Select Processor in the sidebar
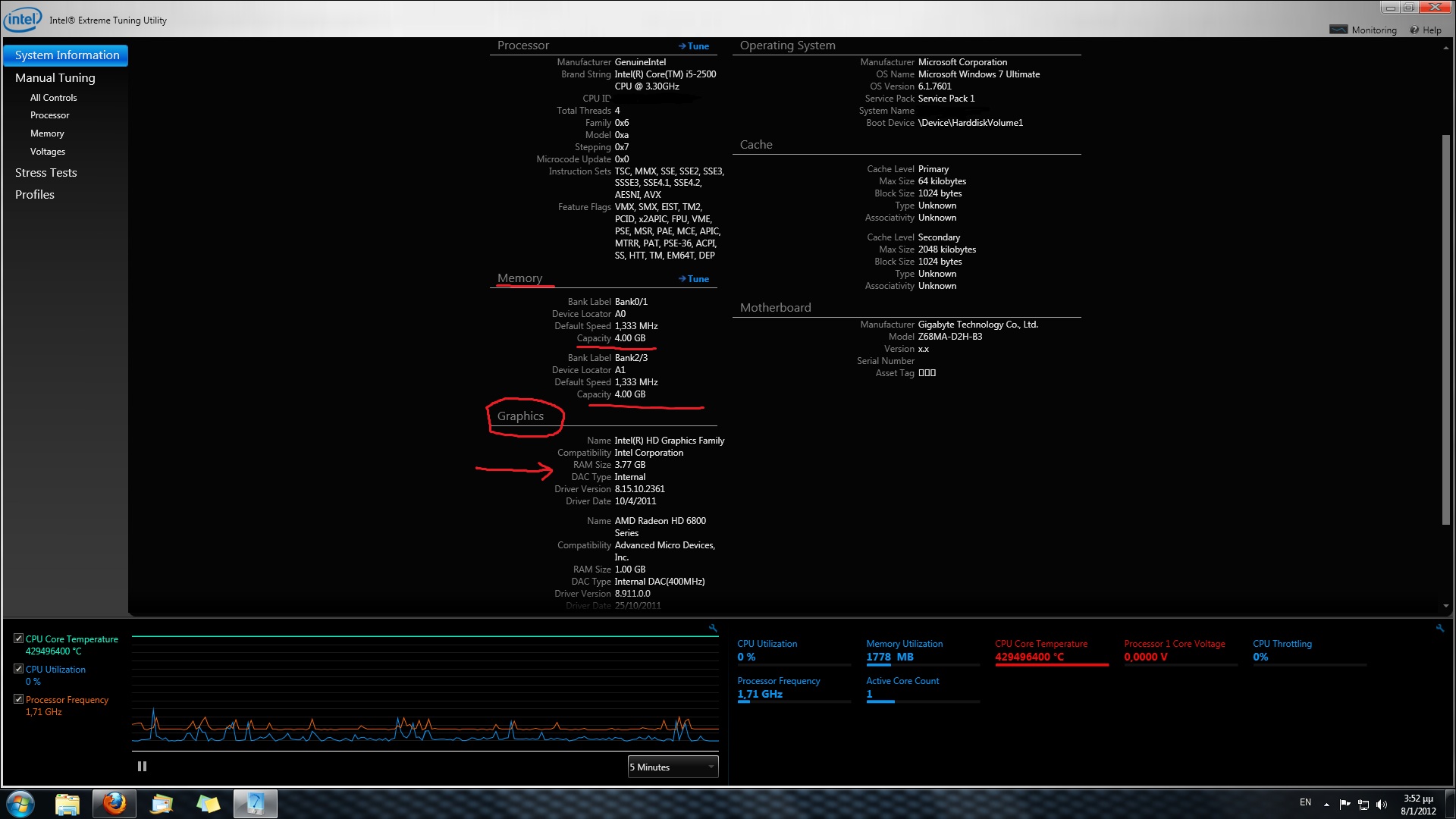1456x819 pixels. (x=49, y=115)
